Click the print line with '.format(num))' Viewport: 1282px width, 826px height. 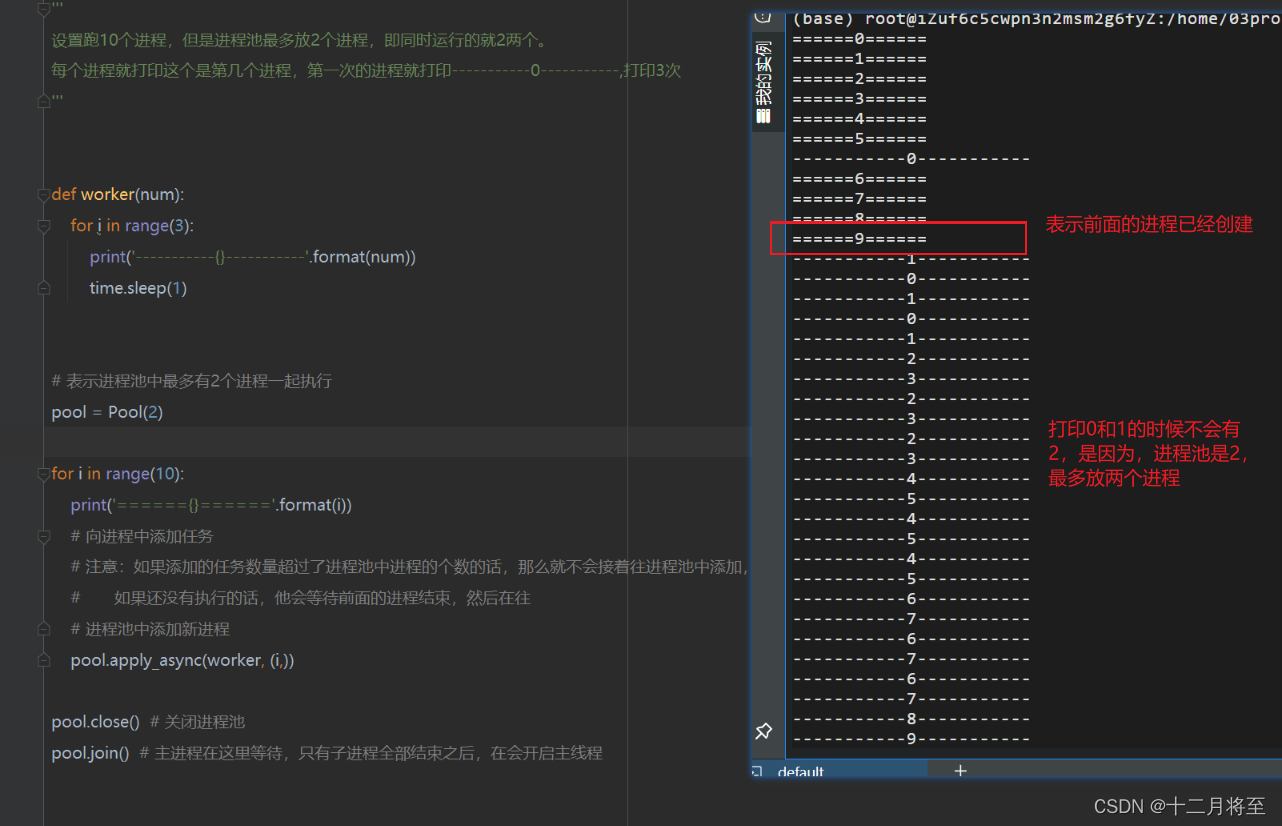point(253,257)
